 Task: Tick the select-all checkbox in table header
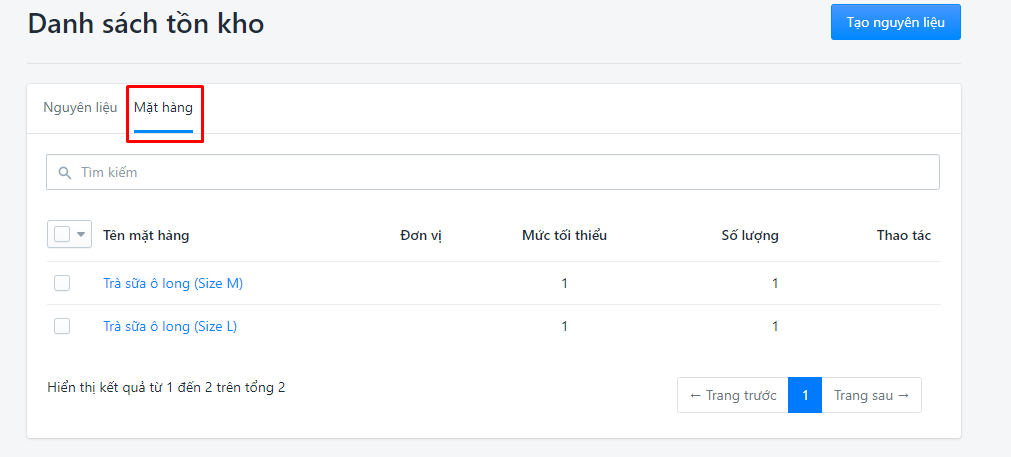pos(62,235)
